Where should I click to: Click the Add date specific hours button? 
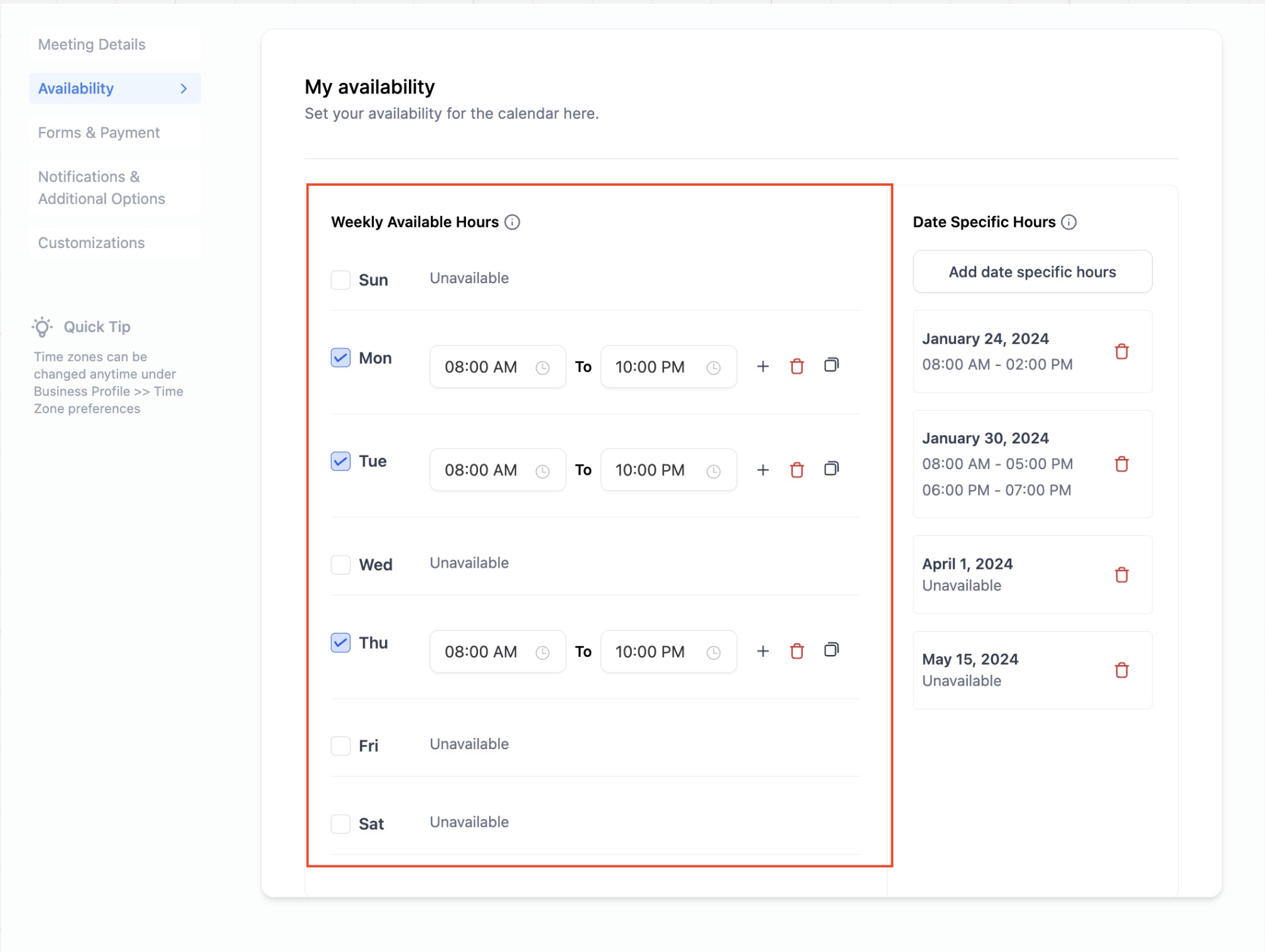[x=1032, y=272]
